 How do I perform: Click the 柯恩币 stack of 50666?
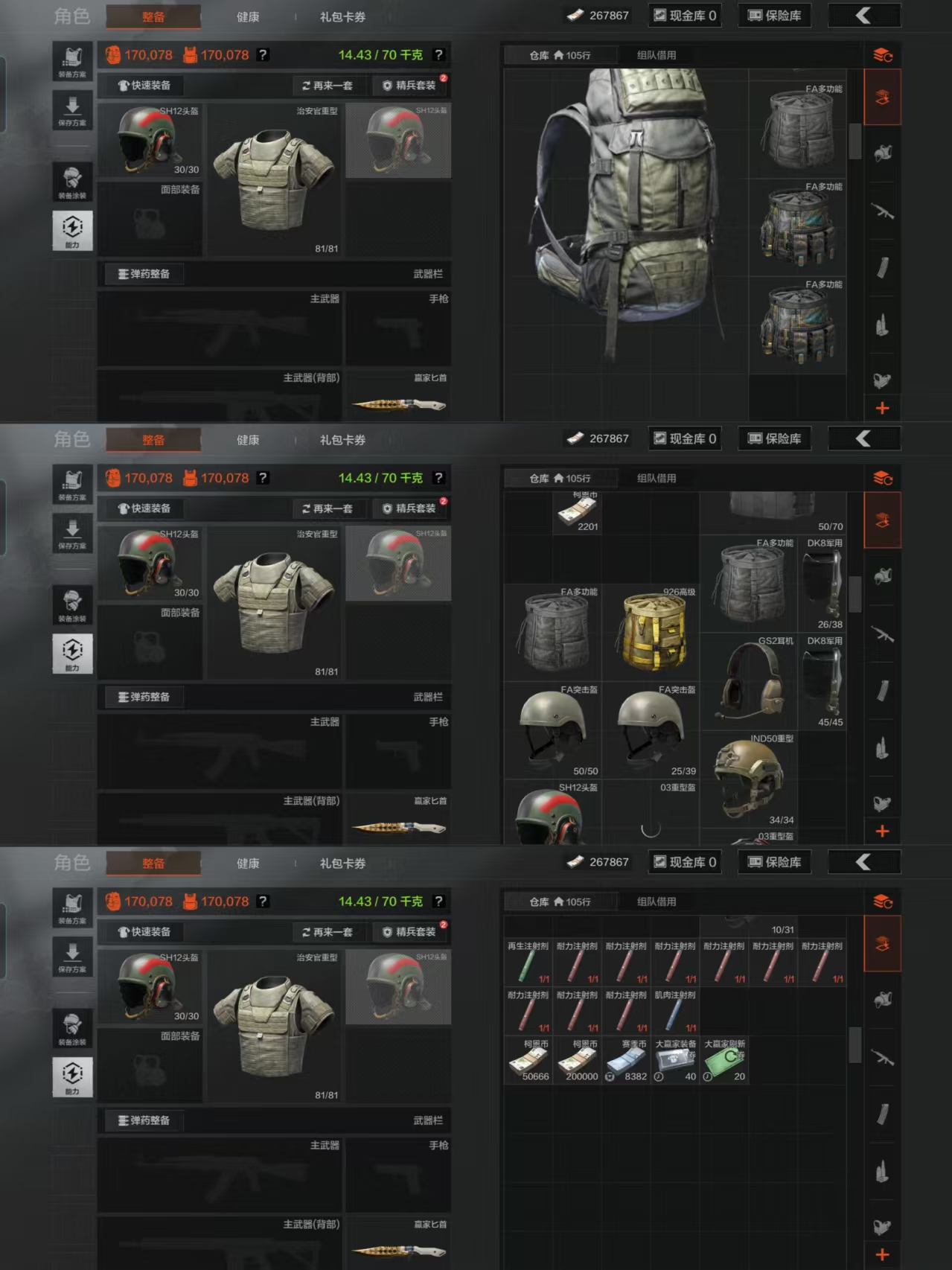tap(528, 1061)
